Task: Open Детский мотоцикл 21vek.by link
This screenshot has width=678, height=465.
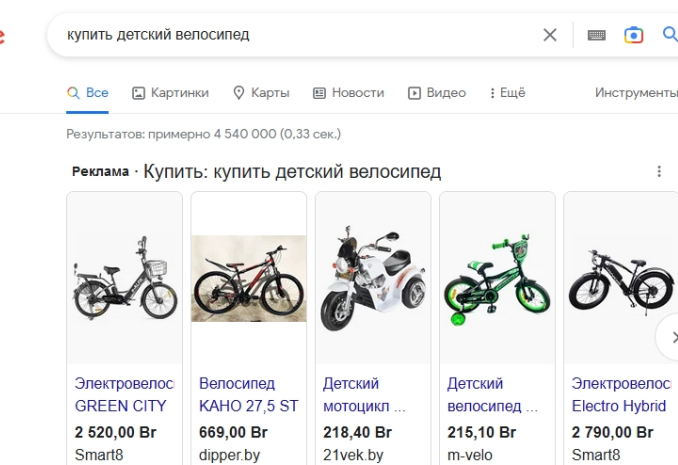Action: coord(364,395)
